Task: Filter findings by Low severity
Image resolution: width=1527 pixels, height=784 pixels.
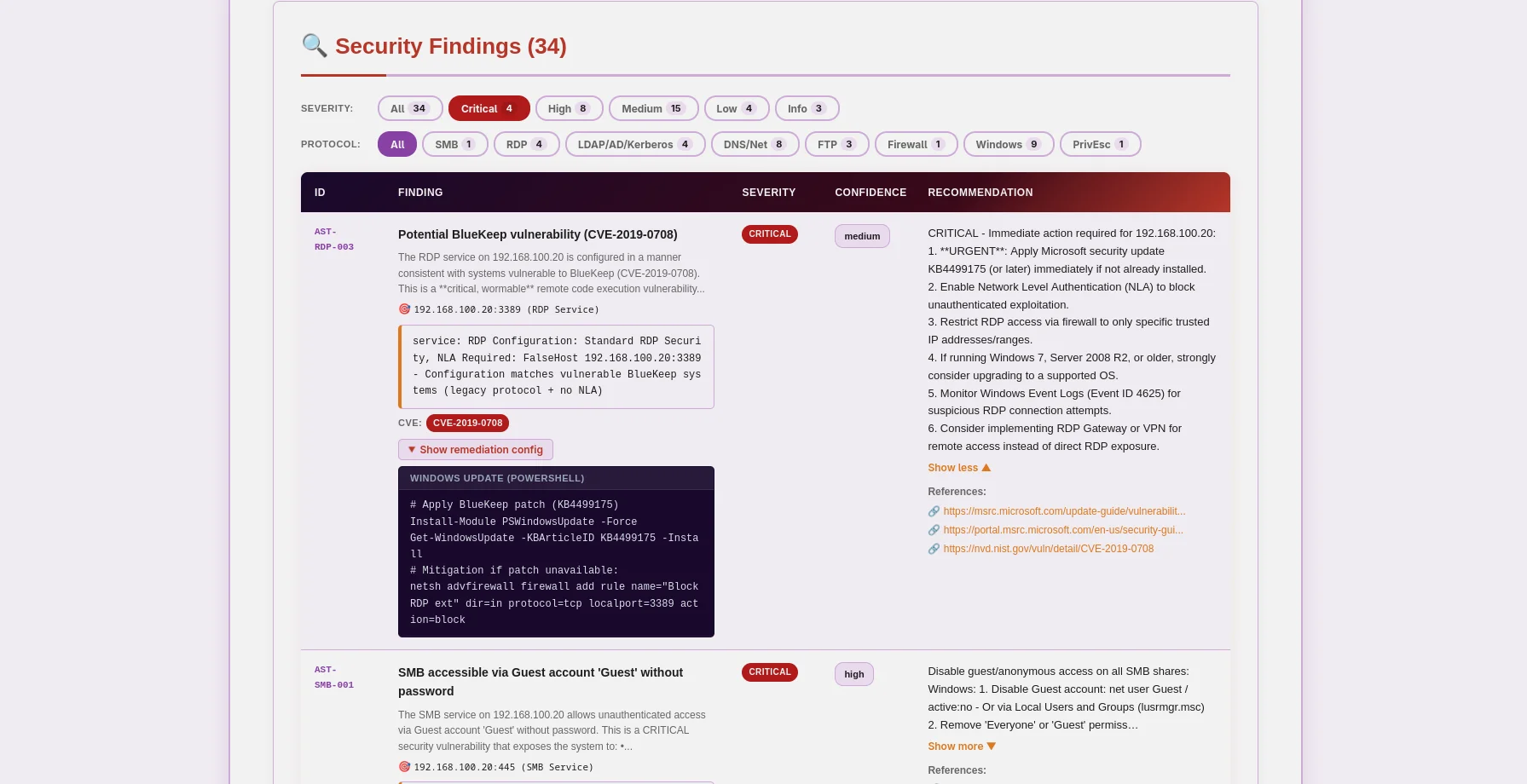Action: (737, 108)
